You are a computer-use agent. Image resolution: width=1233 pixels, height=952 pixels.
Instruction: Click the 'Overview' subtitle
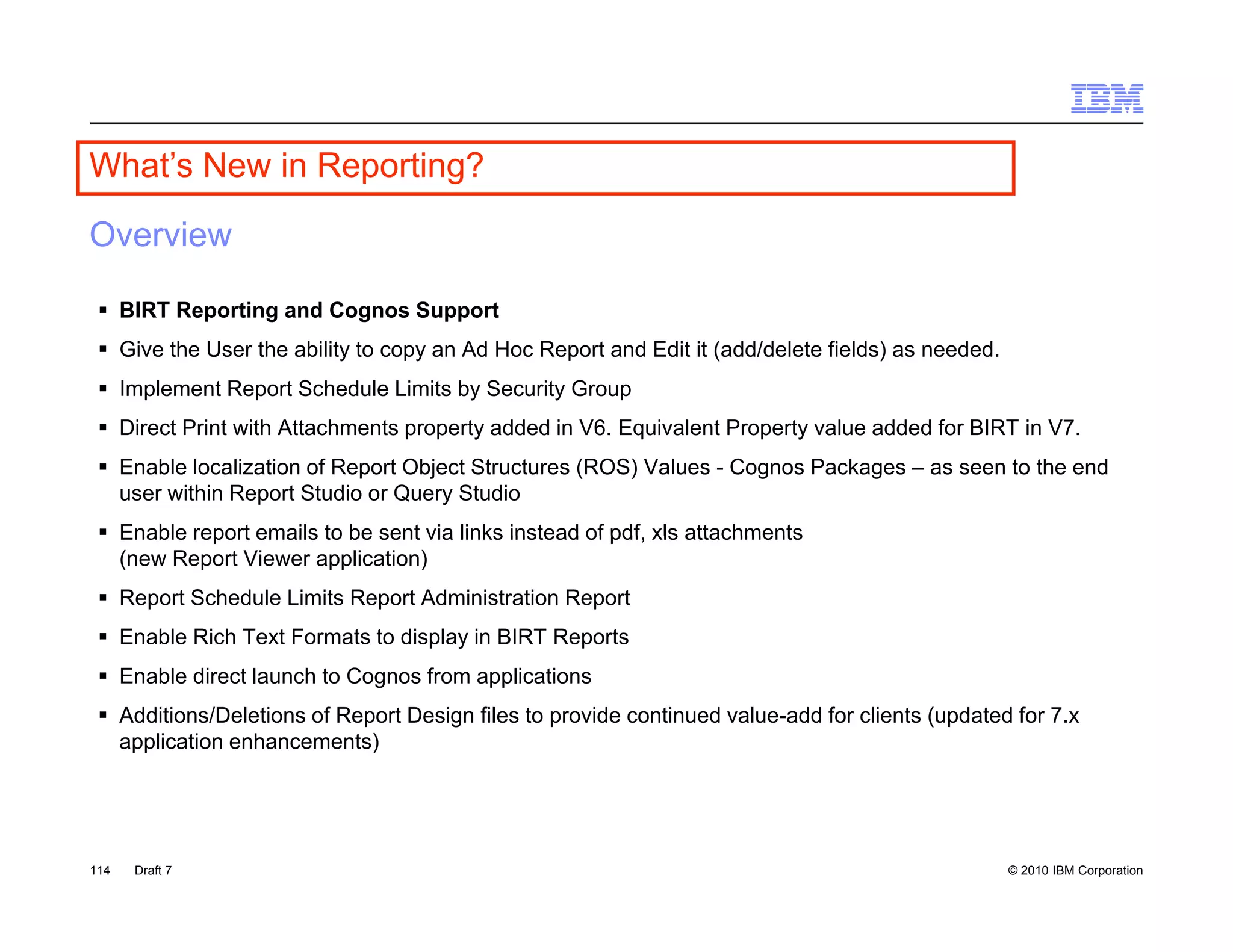point(160,234)
